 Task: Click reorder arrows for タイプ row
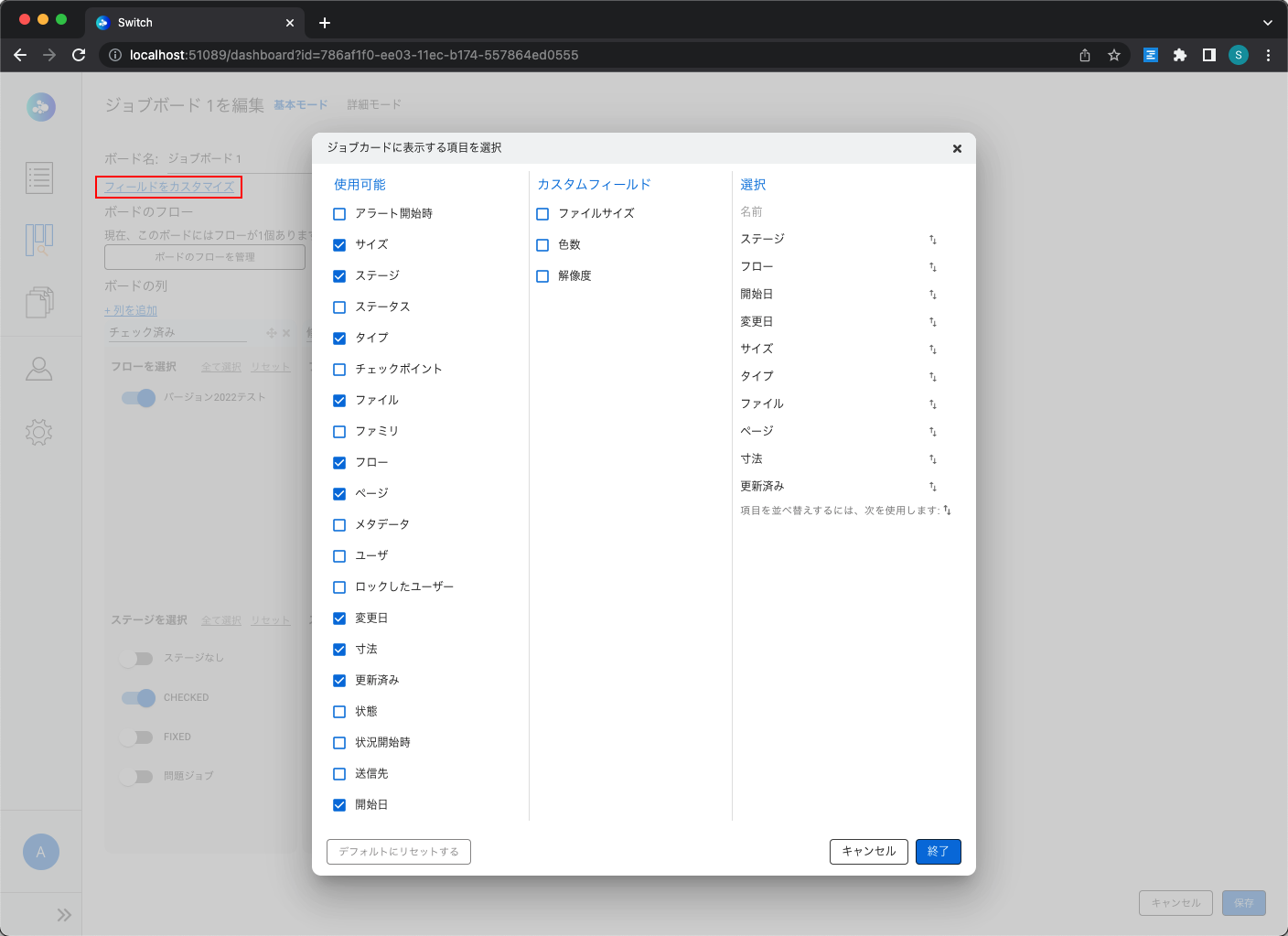(933, 377)
